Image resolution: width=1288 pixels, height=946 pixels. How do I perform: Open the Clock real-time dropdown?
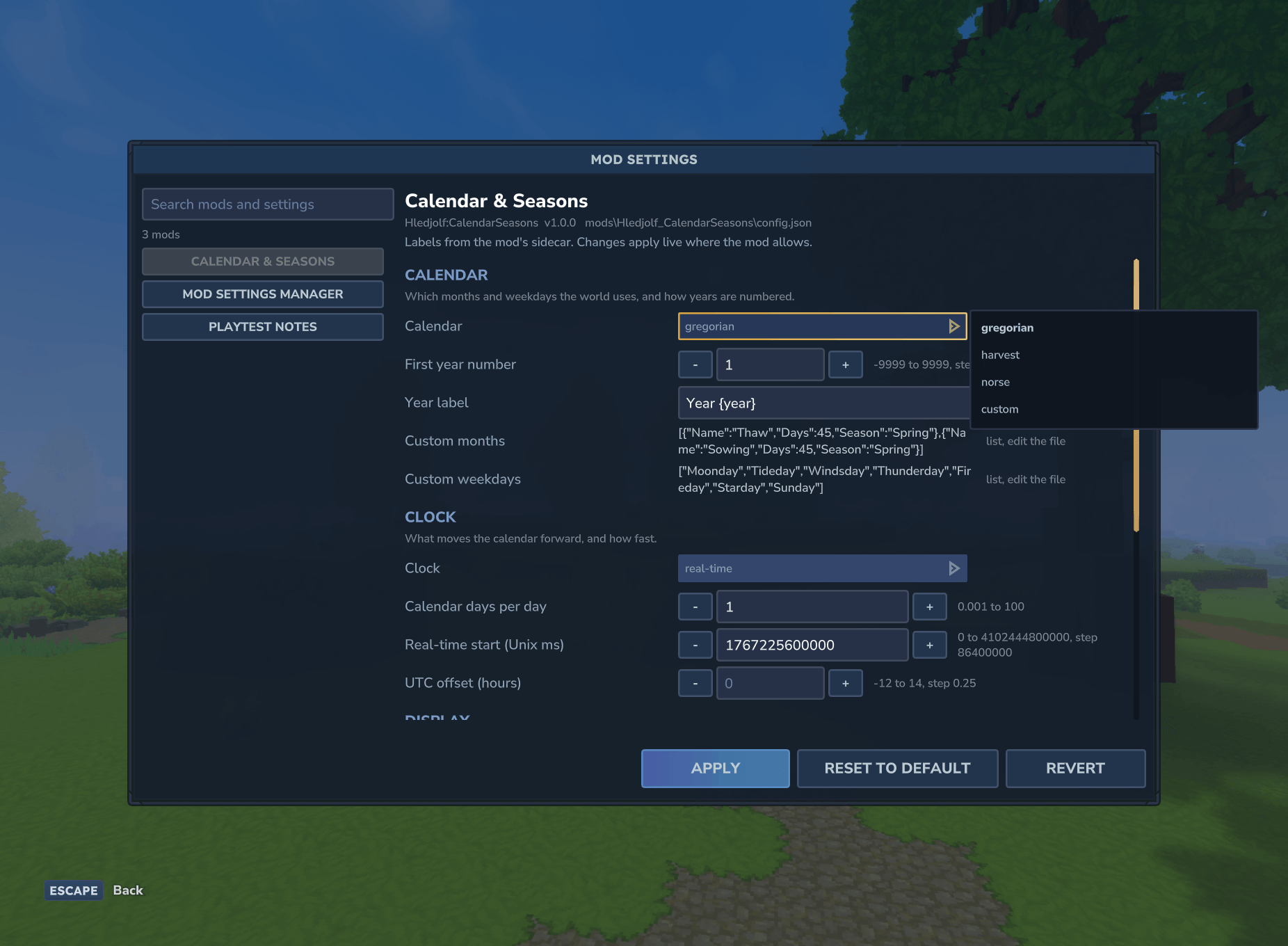click(822, 568)
